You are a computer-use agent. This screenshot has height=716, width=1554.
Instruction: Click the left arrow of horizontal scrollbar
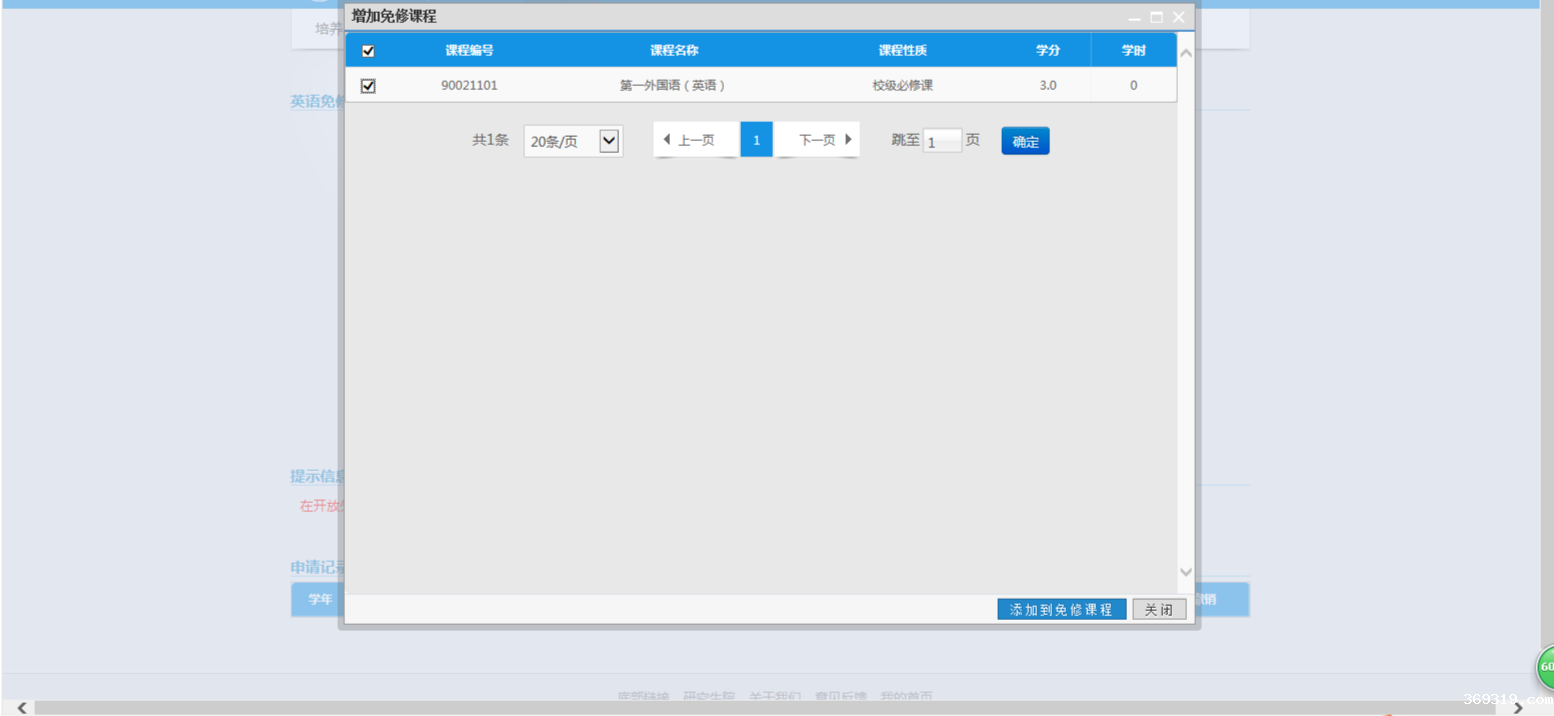tap(22, 708)
